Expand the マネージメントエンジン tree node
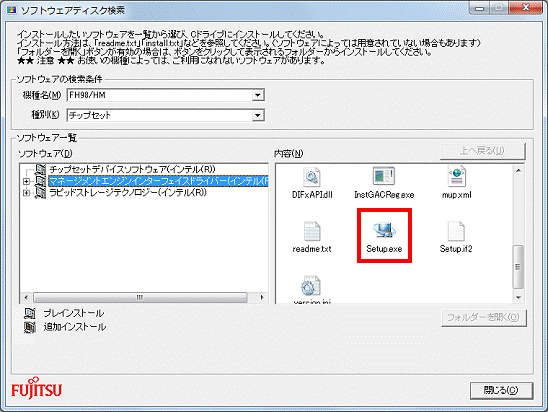The image size is (548, 412). (26, 181)
